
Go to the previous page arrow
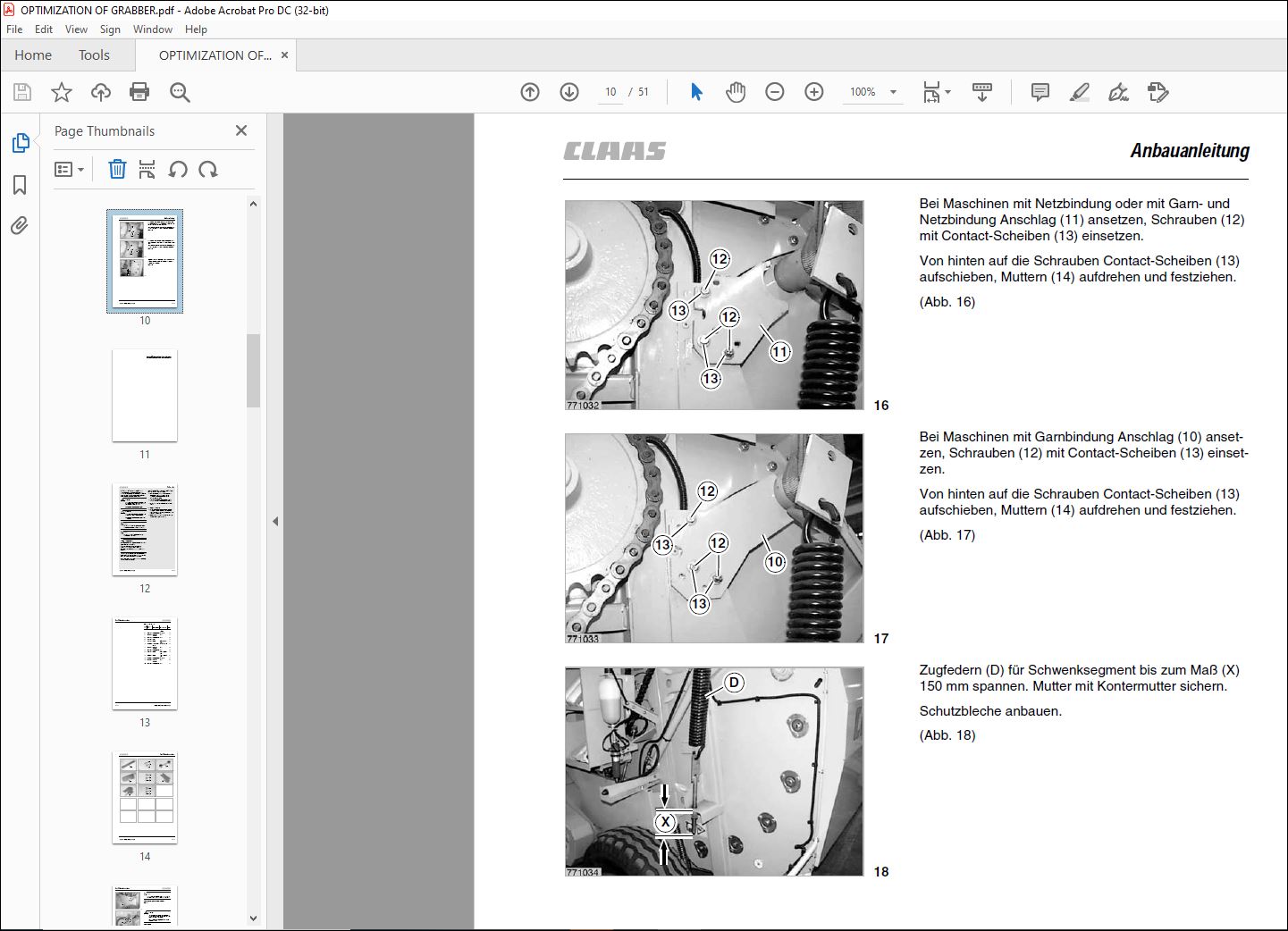pos(530,92)
